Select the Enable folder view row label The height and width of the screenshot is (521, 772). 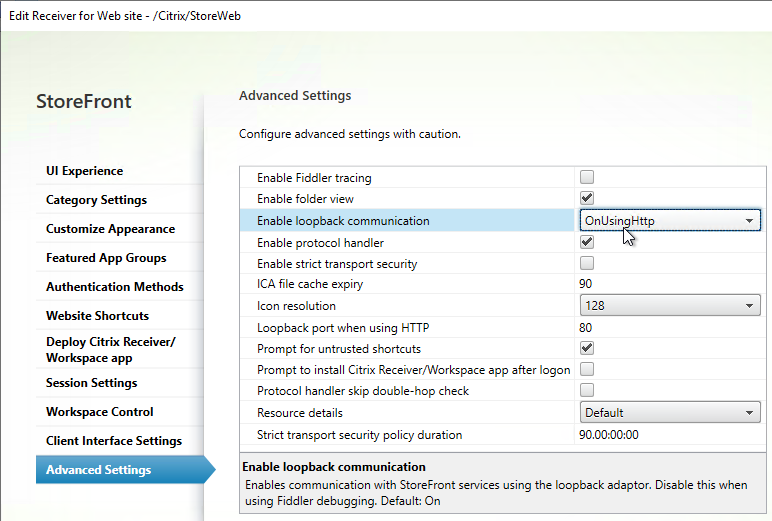pyautogui.click(x=305, y=199)
